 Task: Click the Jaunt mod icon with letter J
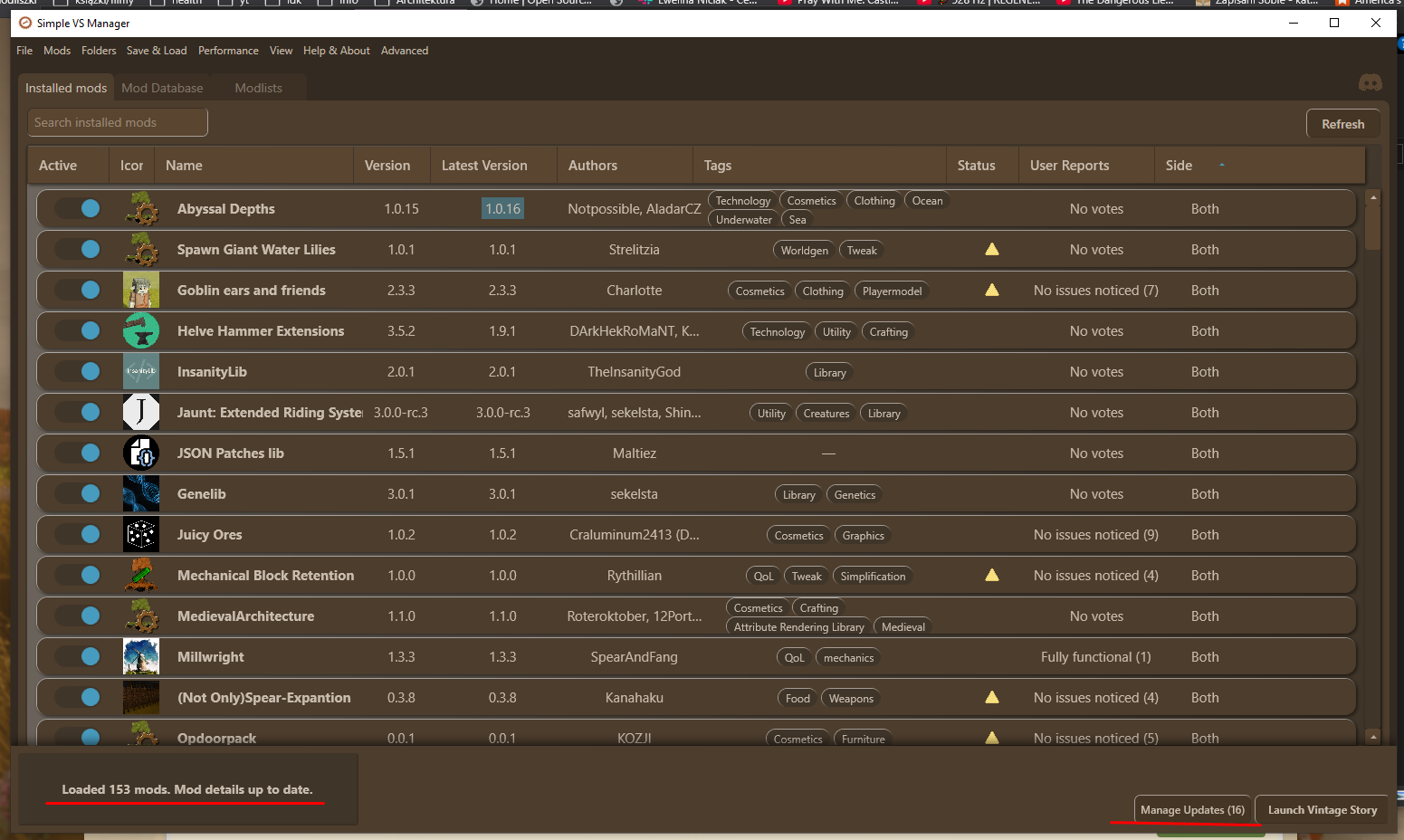pyautogui.click(x=141, y=413)
